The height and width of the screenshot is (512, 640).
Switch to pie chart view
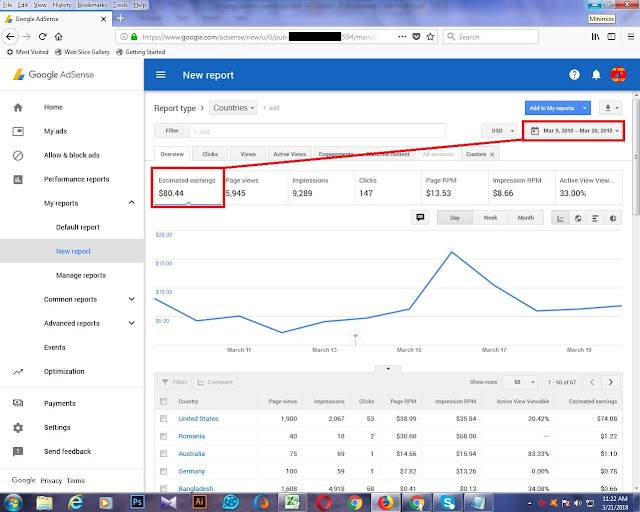coord(613,218)
